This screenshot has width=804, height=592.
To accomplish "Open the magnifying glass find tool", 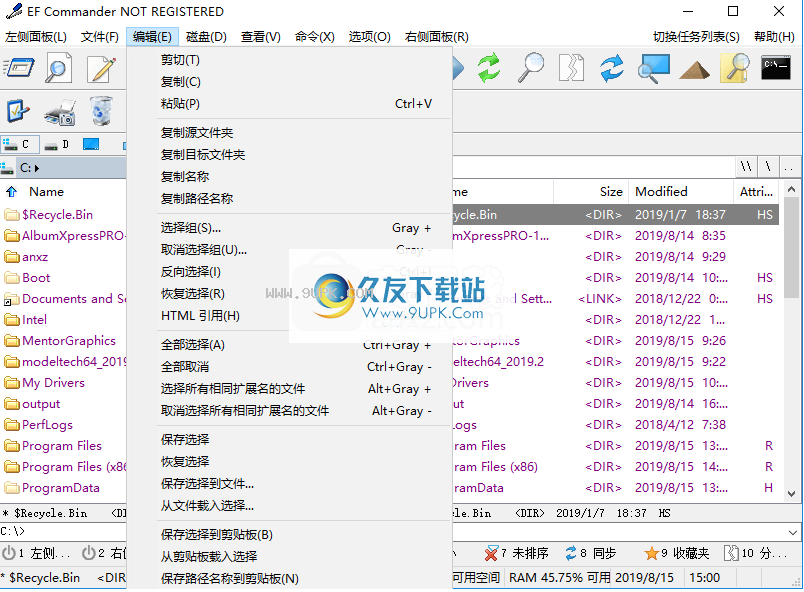I will pyautogui.click(x=531, y=67).
